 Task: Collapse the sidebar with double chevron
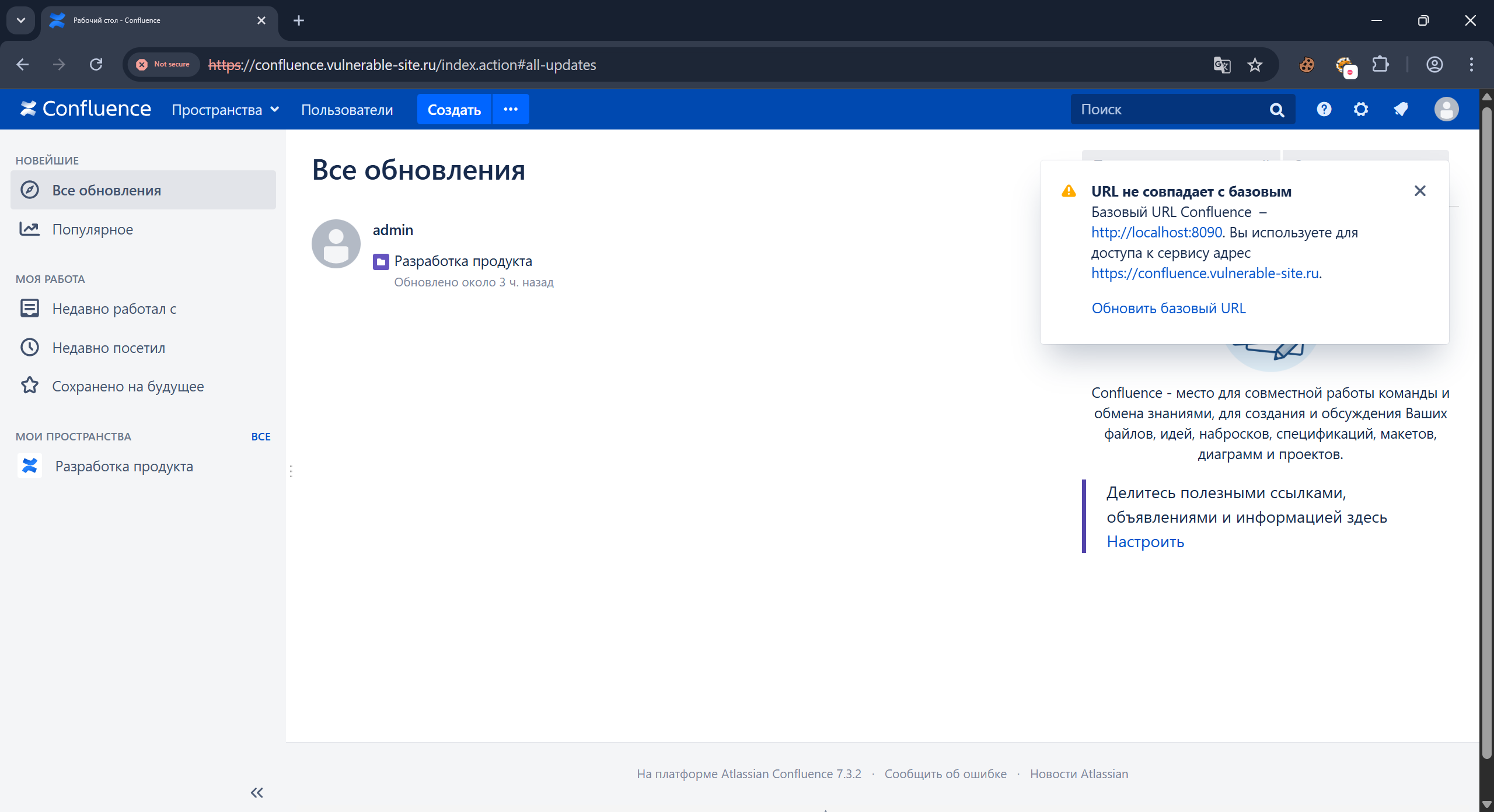(257, 792)
